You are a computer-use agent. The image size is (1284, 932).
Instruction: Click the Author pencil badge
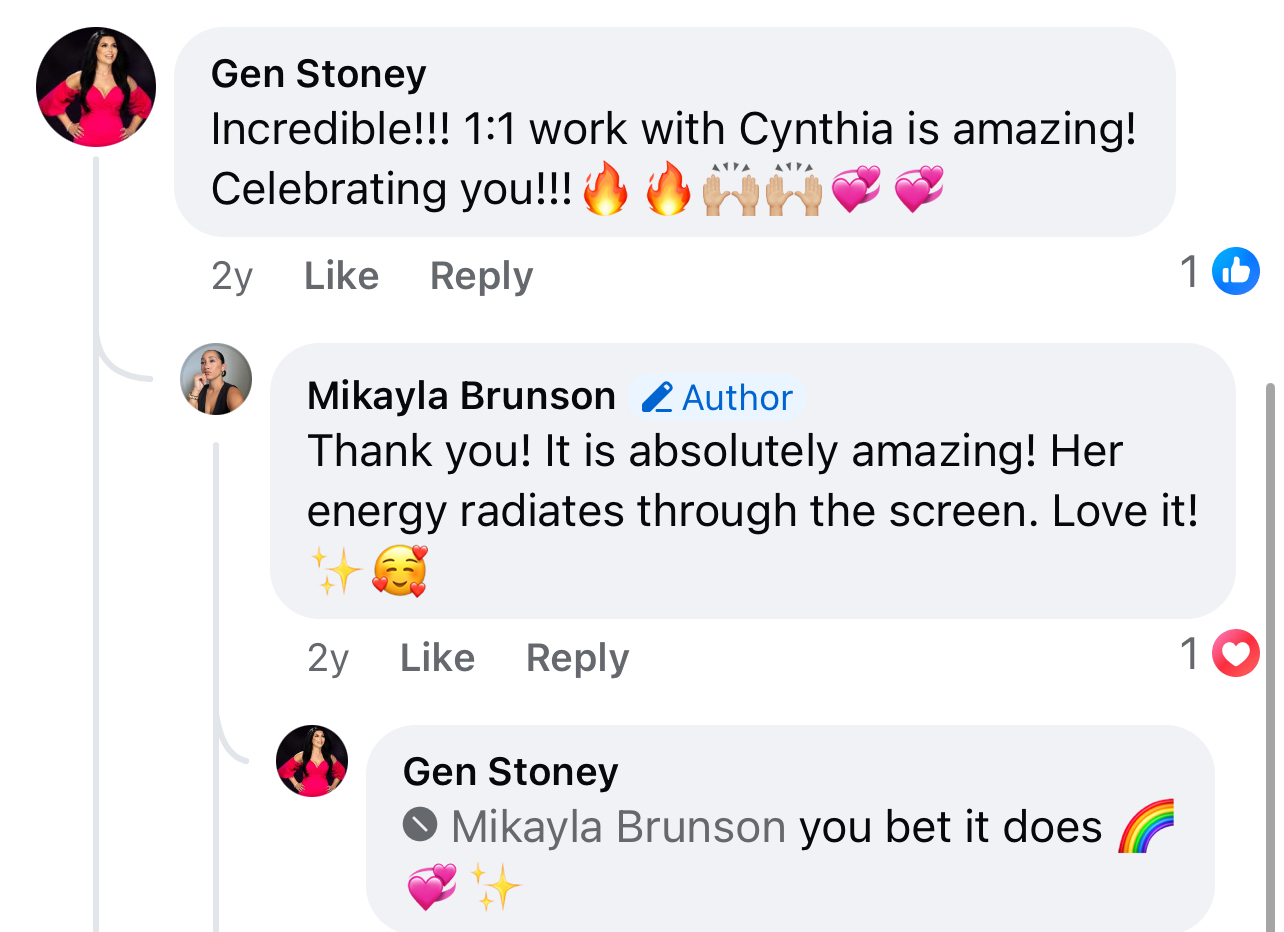717,397
